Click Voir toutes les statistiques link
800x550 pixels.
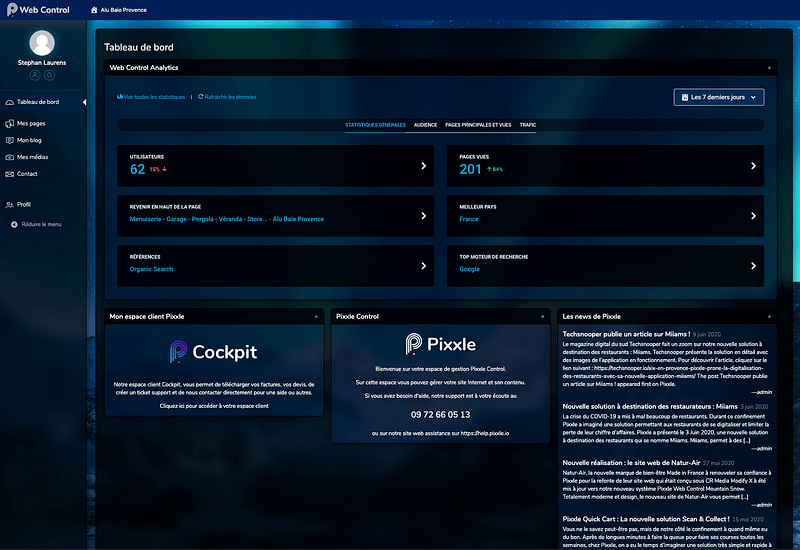tap(154, 97)
